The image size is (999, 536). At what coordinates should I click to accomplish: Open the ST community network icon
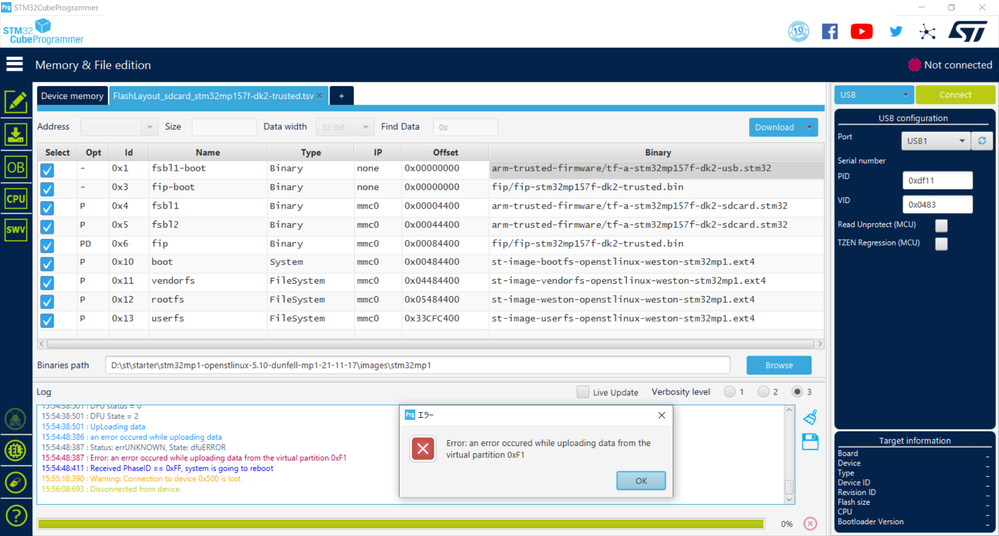click(x=927, y=32)
